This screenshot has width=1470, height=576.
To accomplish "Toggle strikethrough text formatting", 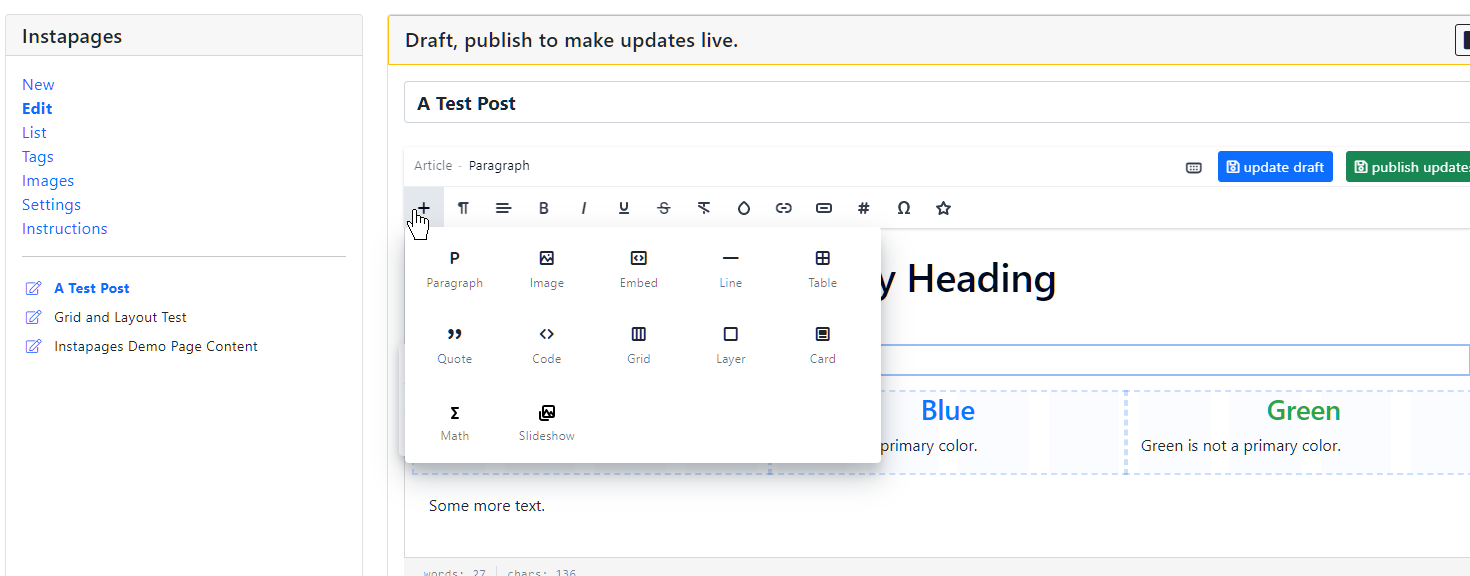I will [x=664, y=208].
